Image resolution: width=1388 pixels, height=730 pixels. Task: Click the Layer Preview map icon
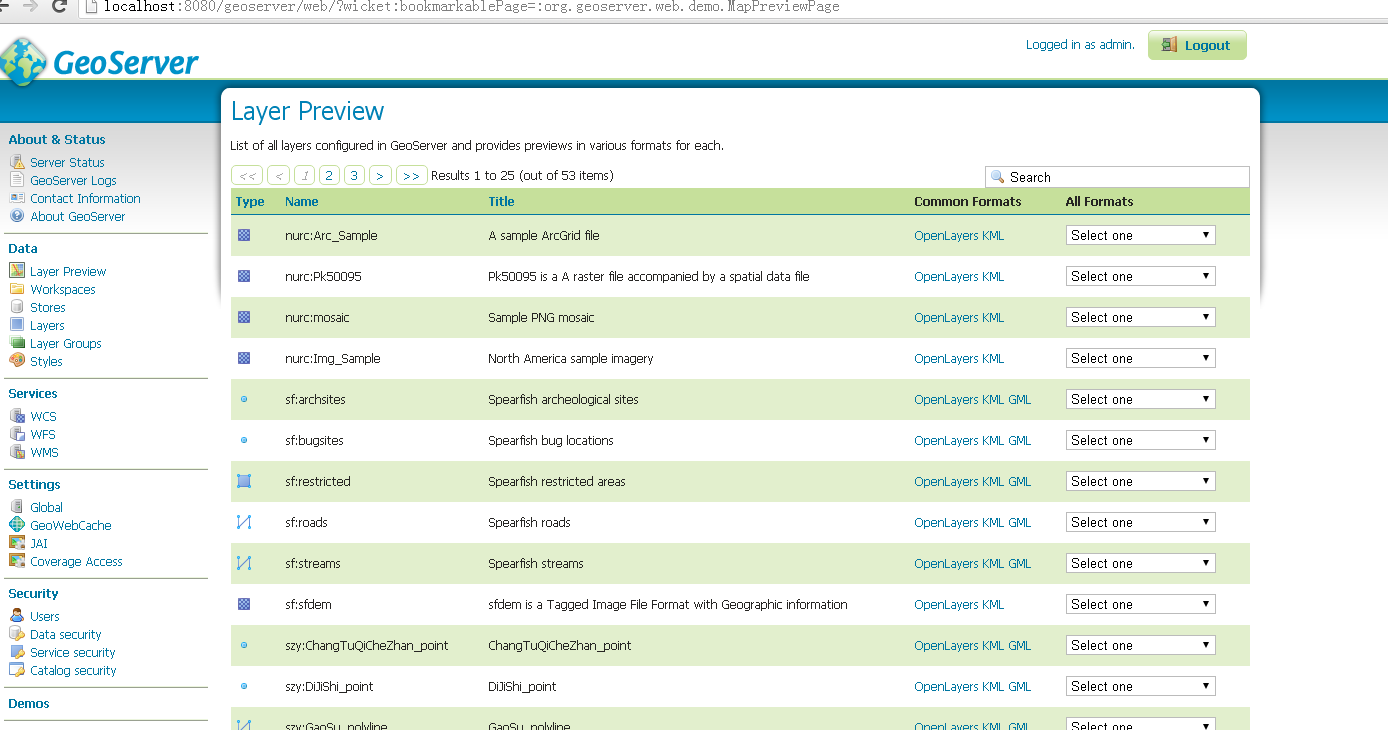(x=17, y=271)
